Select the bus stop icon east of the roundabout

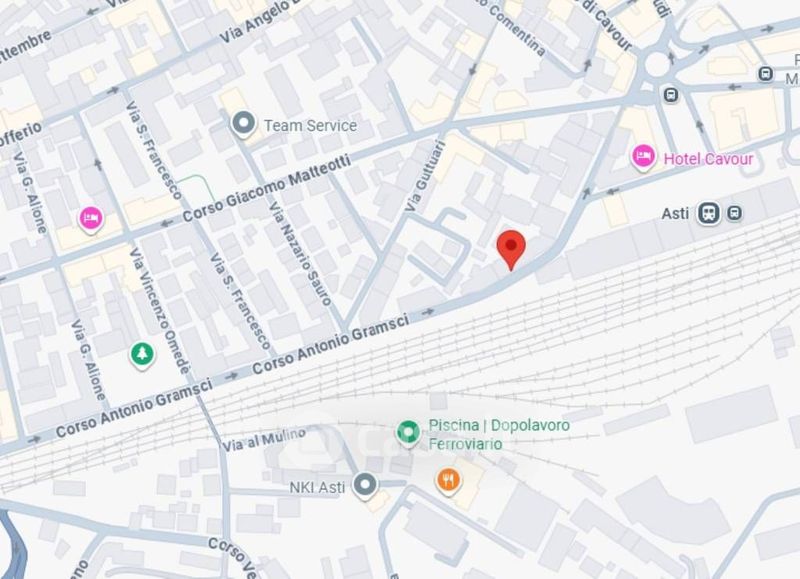(765, 73)
